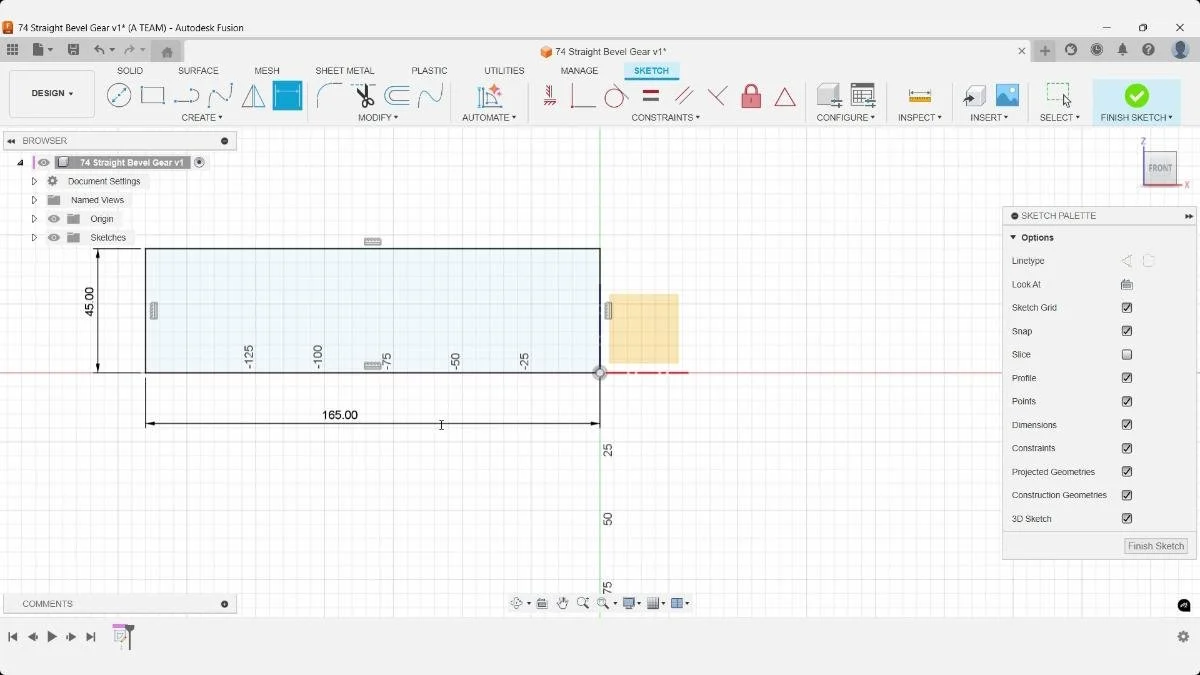Click the Change Parameters table icon
The width and height of the screenshot is (1200, 675).
click(863, 96)
